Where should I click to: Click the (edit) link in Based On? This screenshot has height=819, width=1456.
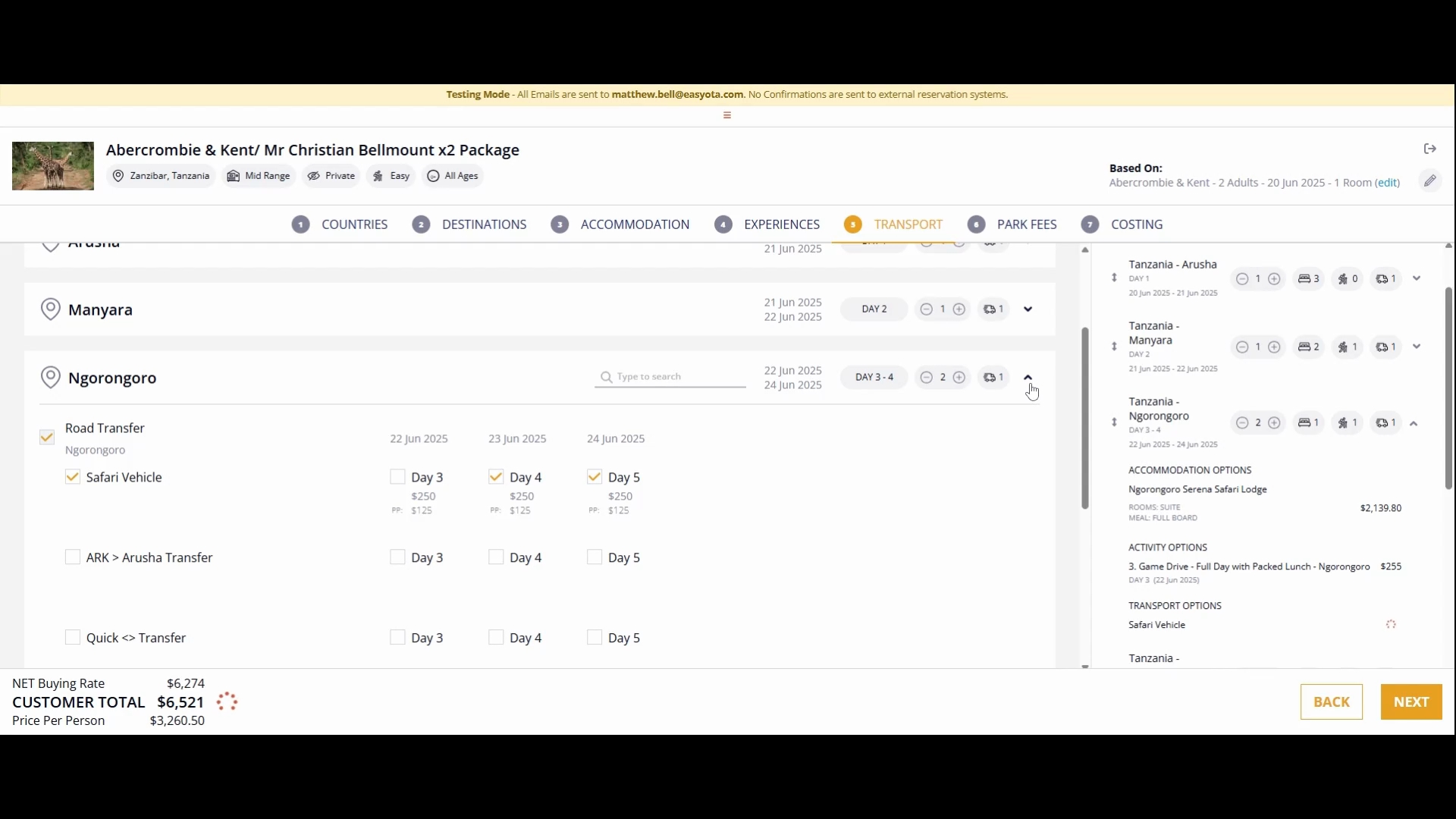(1388, 183)
